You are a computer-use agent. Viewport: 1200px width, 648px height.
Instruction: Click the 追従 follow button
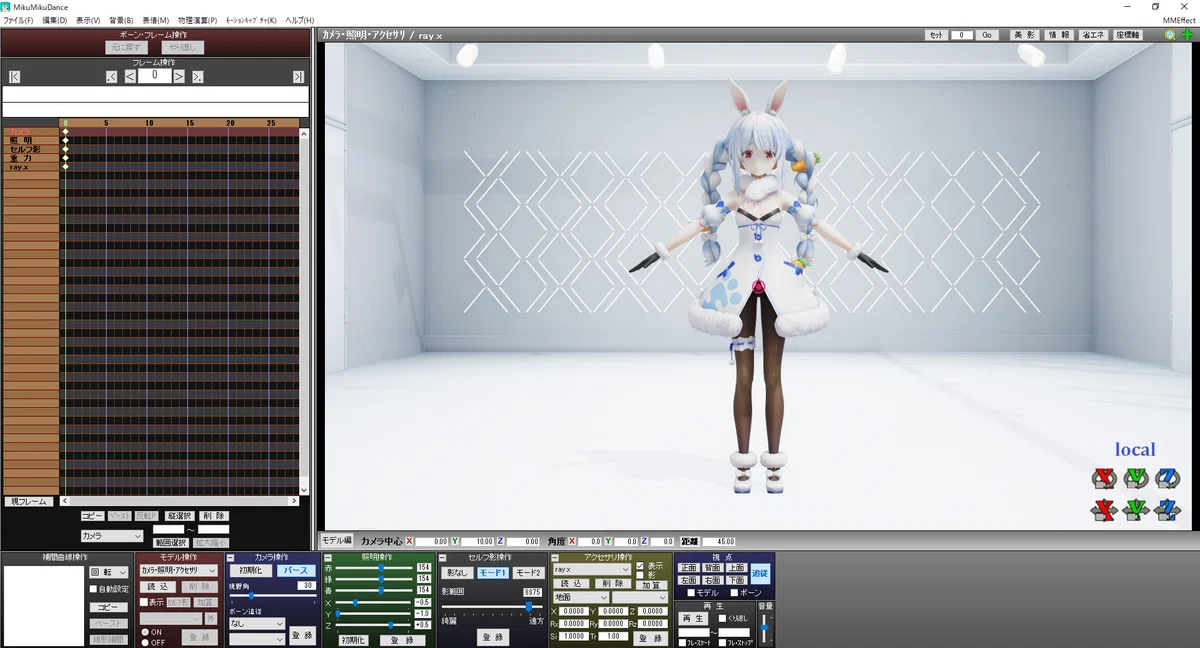click(x=761, y=574)
